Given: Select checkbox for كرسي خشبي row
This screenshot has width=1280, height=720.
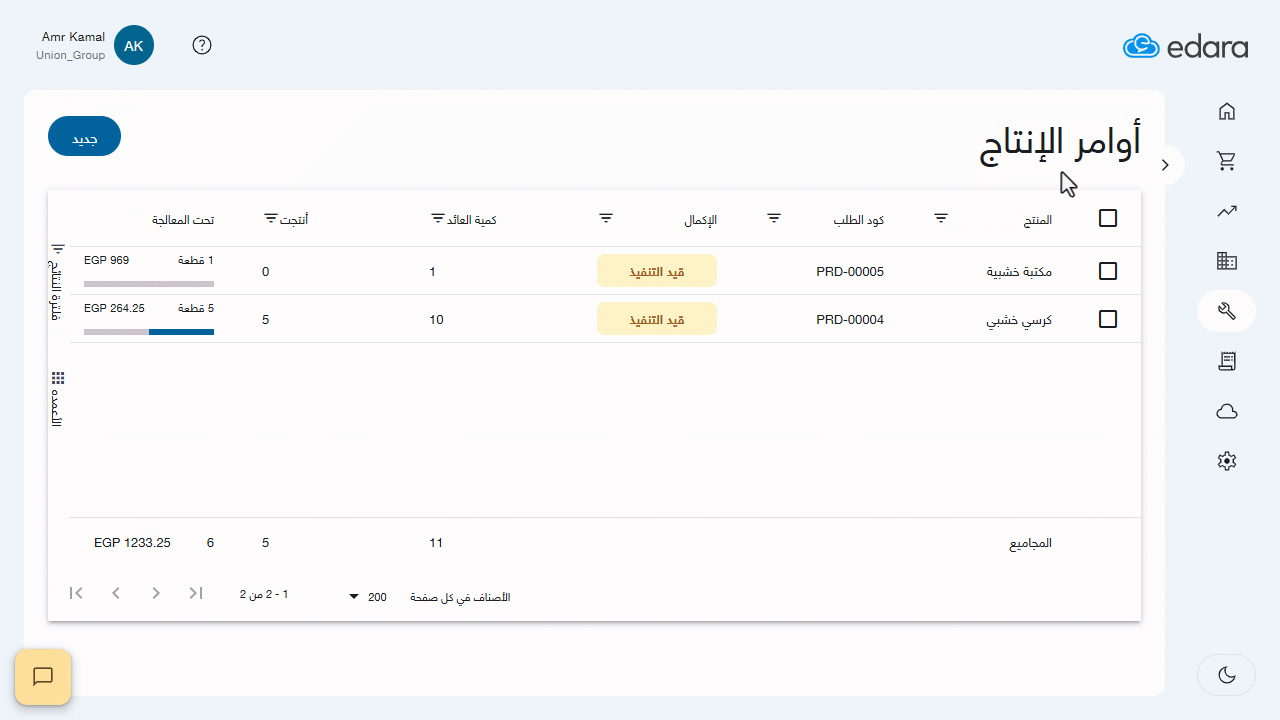Looking at the screenshot, I should tap(1108, 319).
